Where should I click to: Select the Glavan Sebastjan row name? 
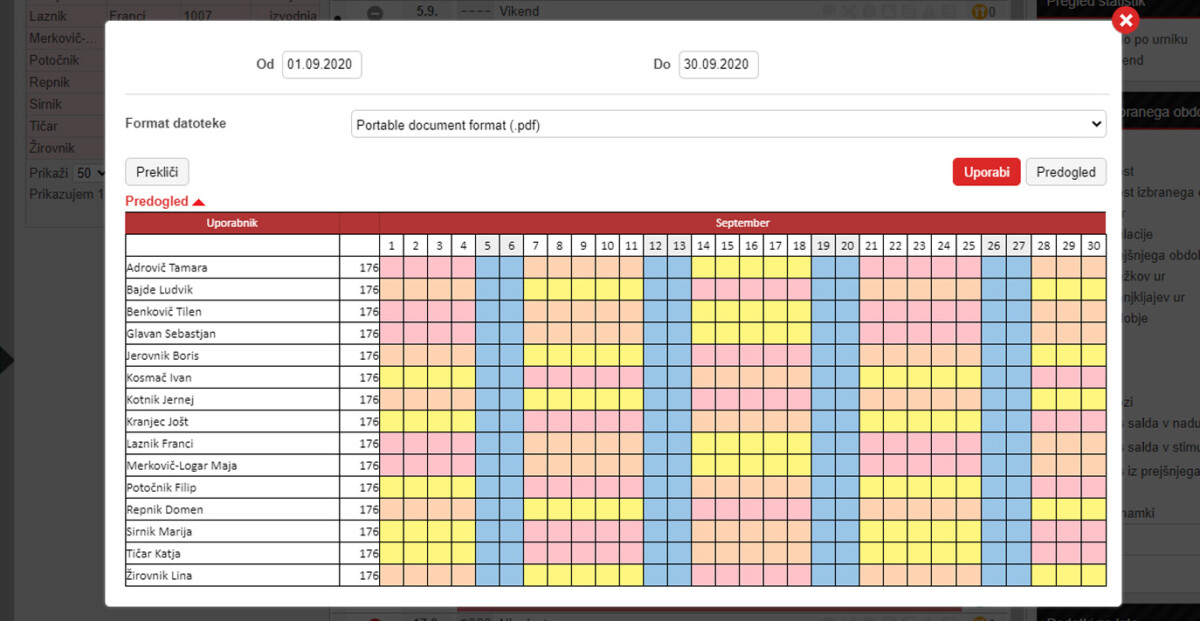click(171, 334)
